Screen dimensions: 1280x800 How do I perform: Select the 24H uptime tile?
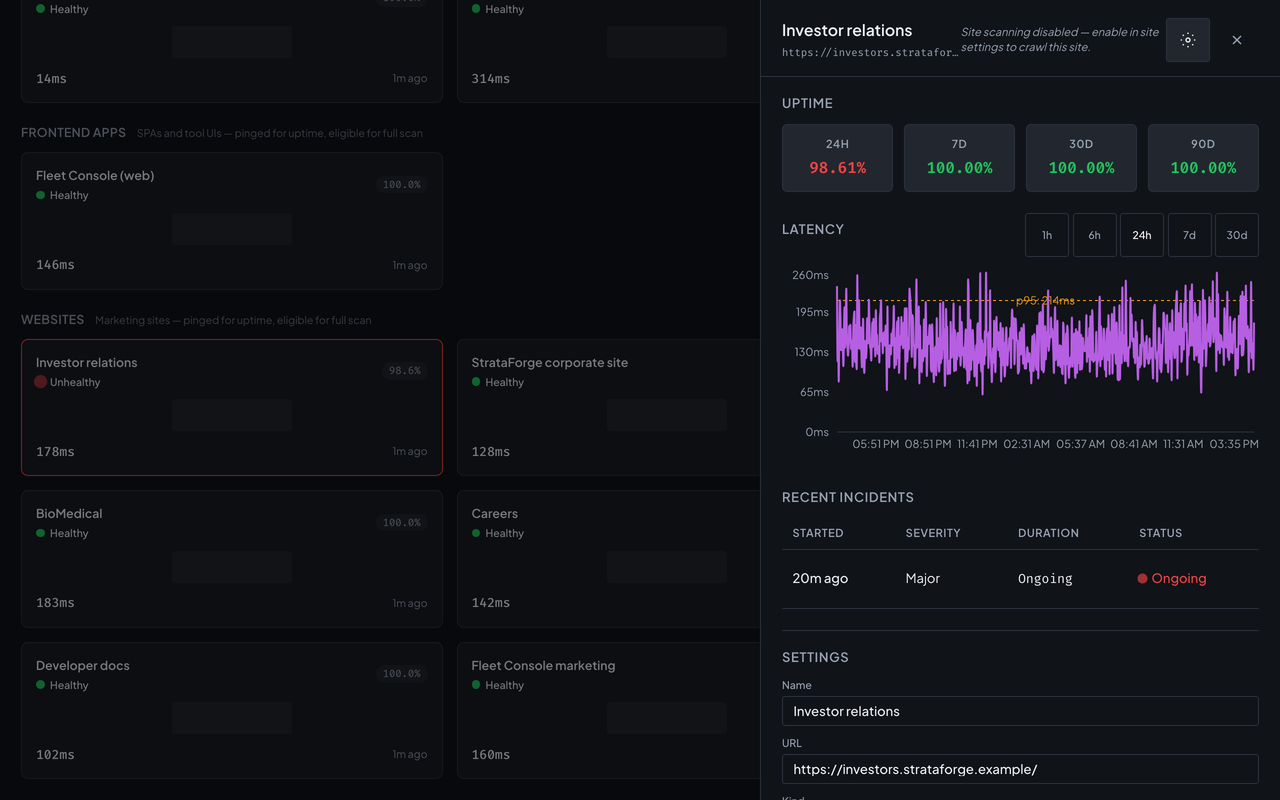(x=837, y=158)
